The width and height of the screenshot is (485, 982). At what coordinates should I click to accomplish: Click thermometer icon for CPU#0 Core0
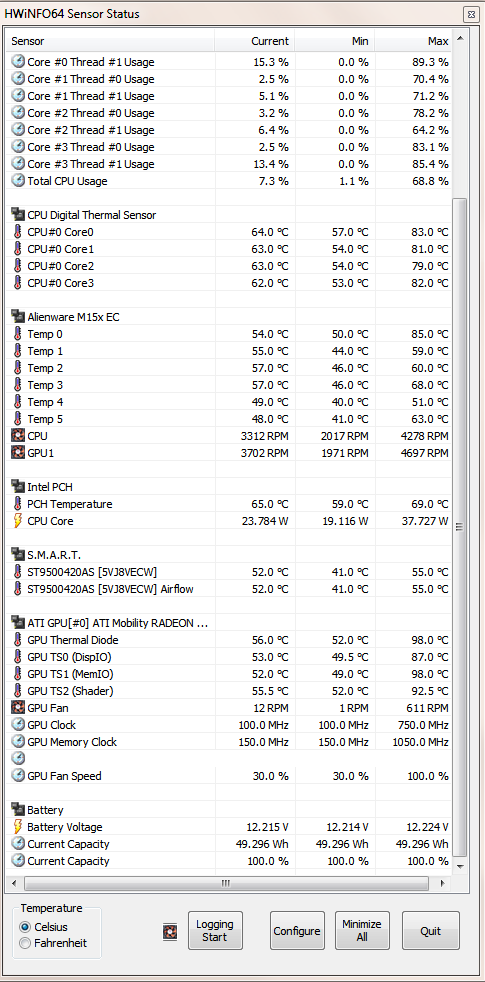(x=18, y=232)
